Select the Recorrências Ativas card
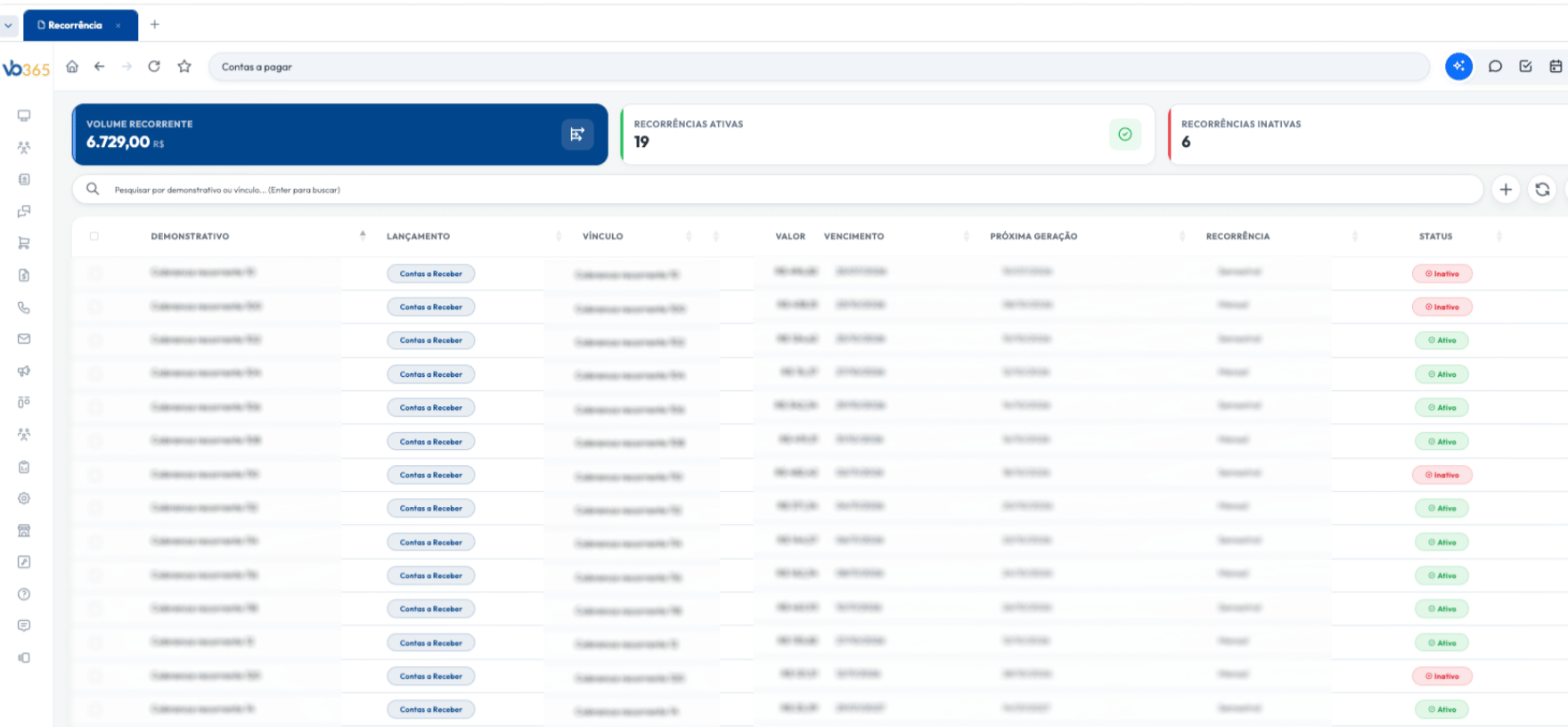Viewport: 1568px width, 727px height. (x=887, y=135)
